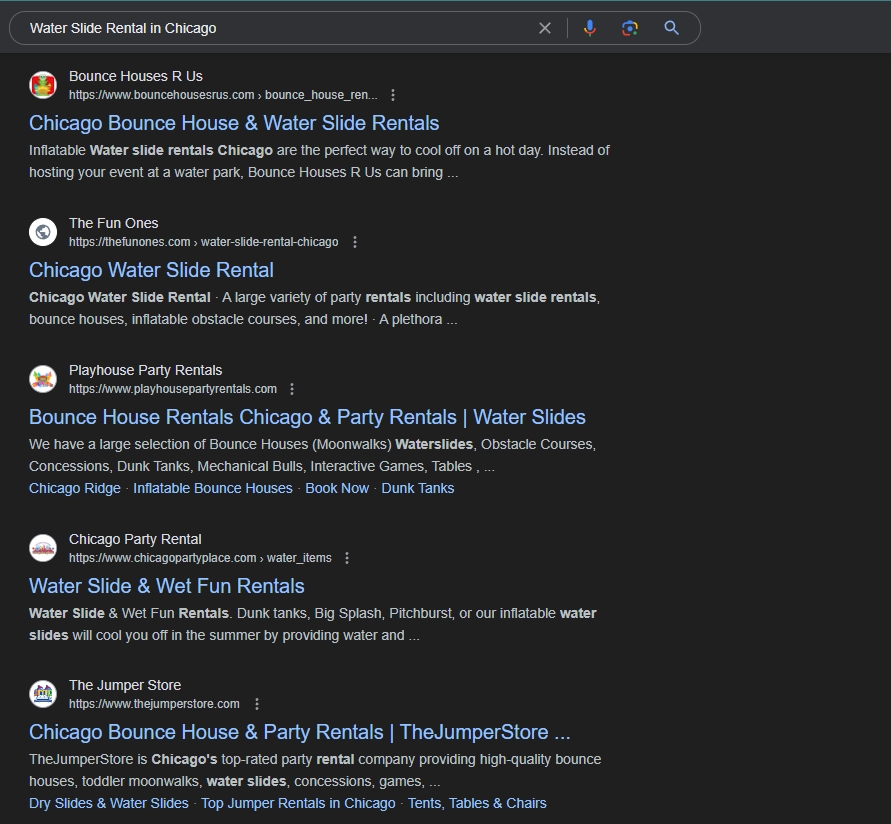This screenshot has width=891, height=824.
Task: Click the magnifying glass search icon
Action: tap(672, 28)
